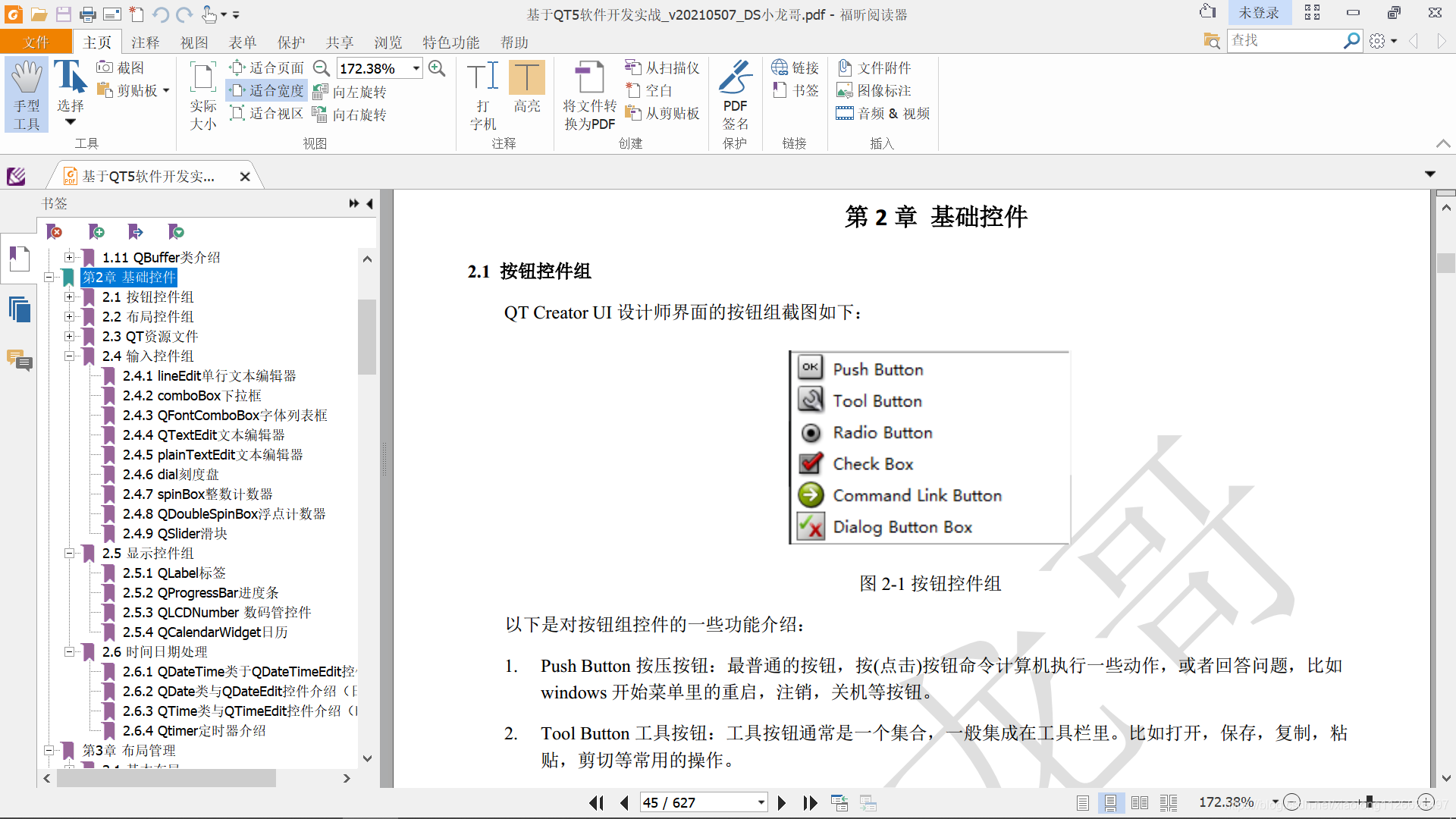Enable continuous single-page view mode
The height and width of the screenshot is (819, 1456).
(1110, 802)
